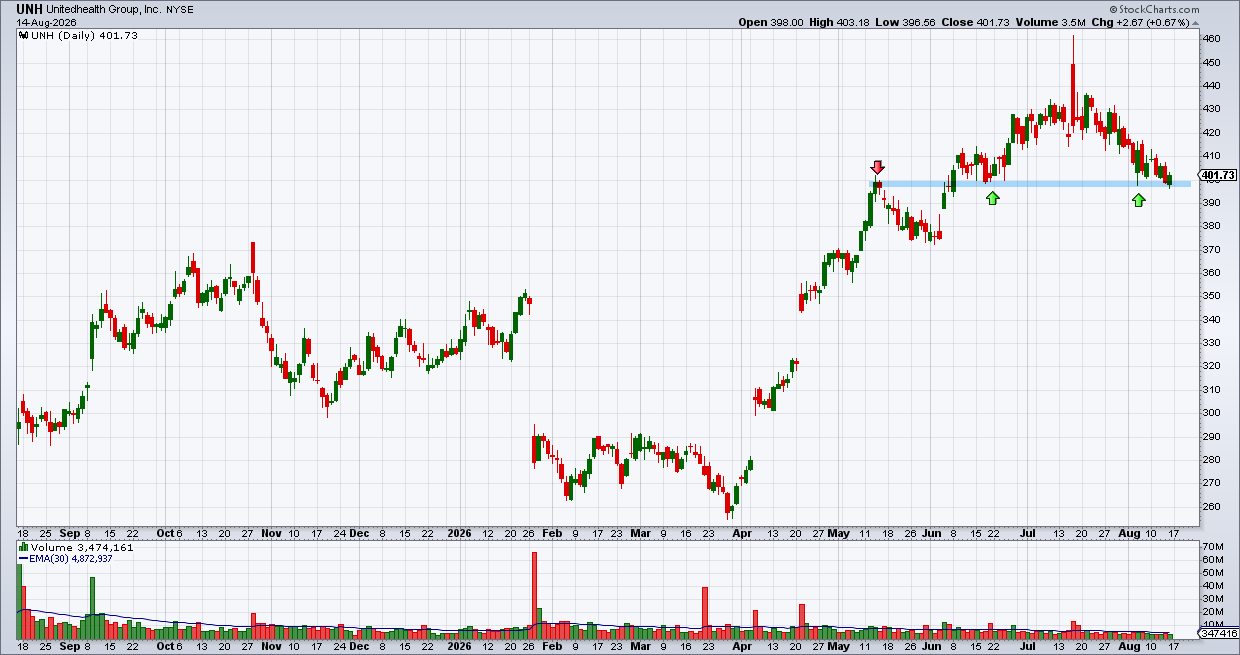
Task: Click the 401.73 last-price tag on price axis
Action: click(x=1219, y=175)
